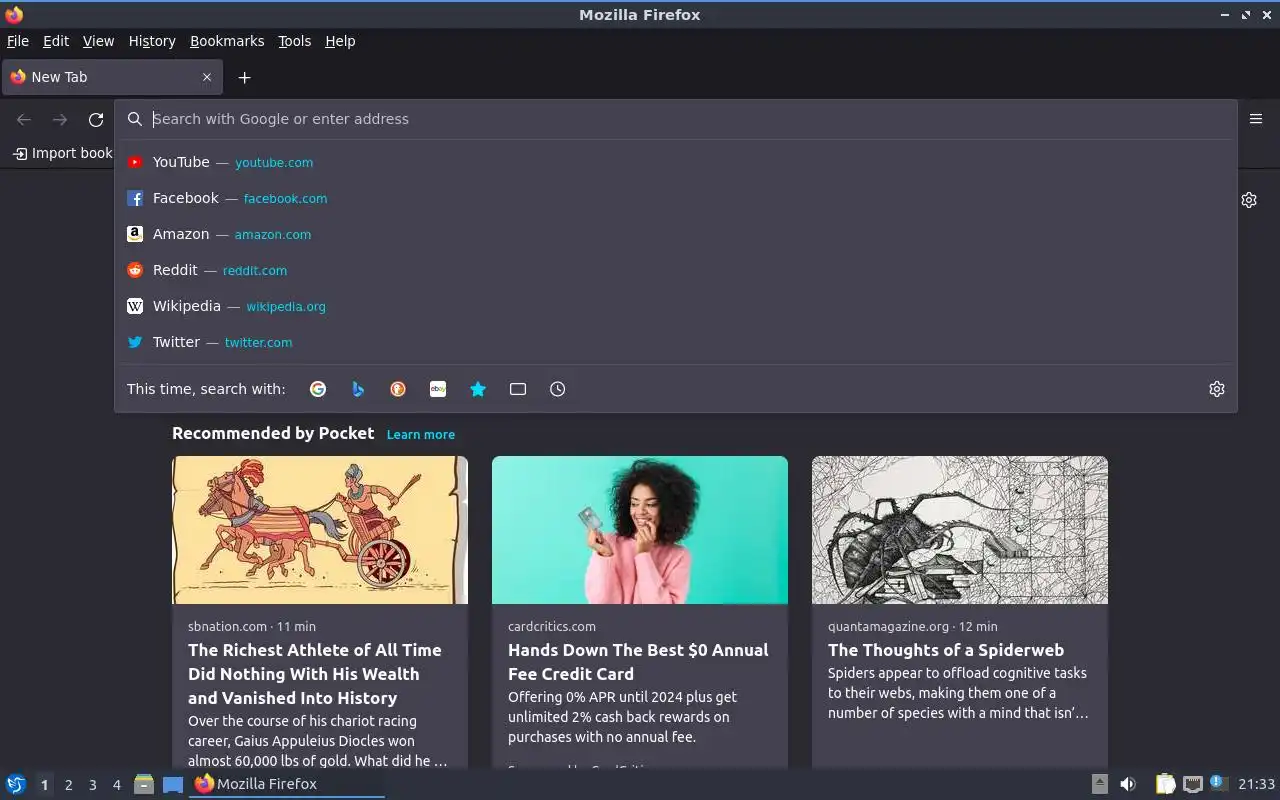Open the network tray icon
The image size is (1280, 800).
[1192, 784]
